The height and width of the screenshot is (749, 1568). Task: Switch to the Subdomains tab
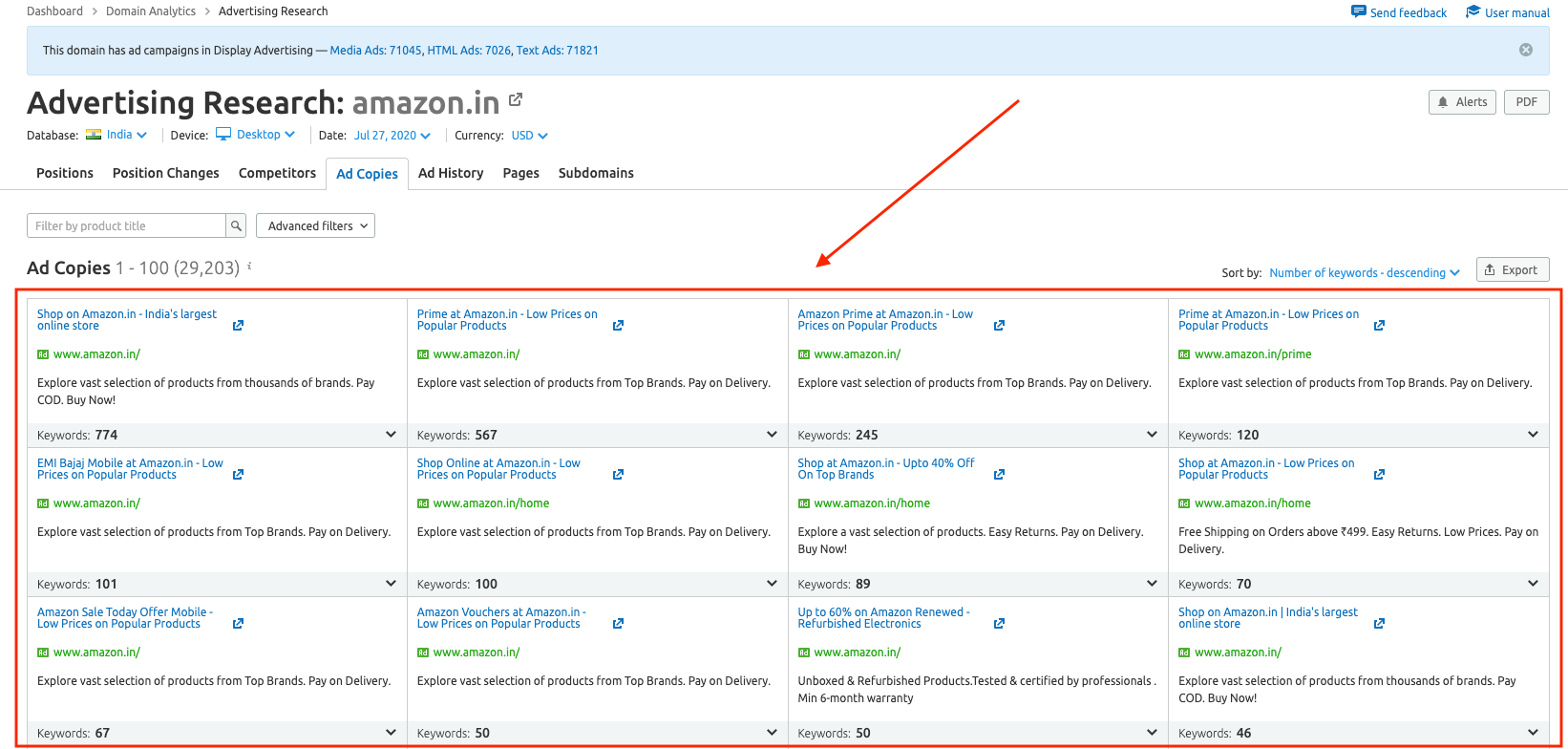[596, 173]
